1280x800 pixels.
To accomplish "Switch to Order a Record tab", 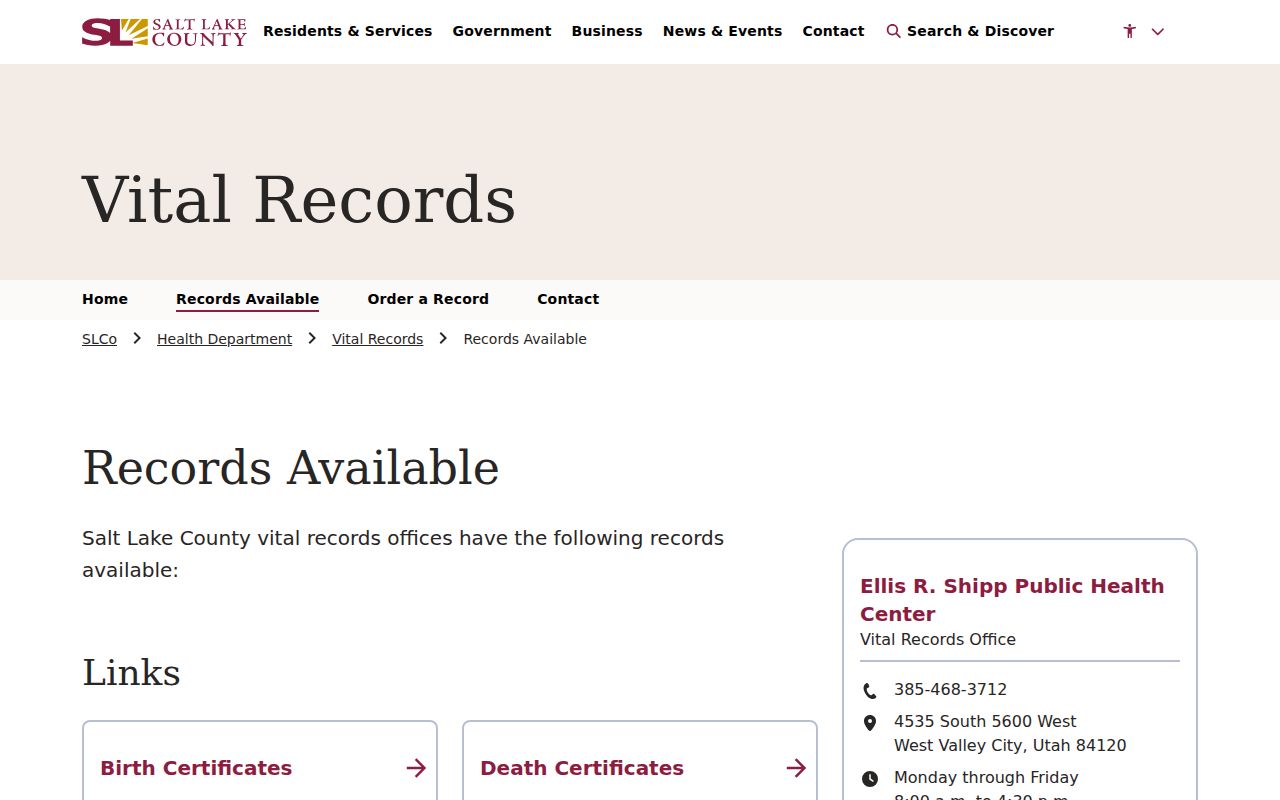I will 428,299.
